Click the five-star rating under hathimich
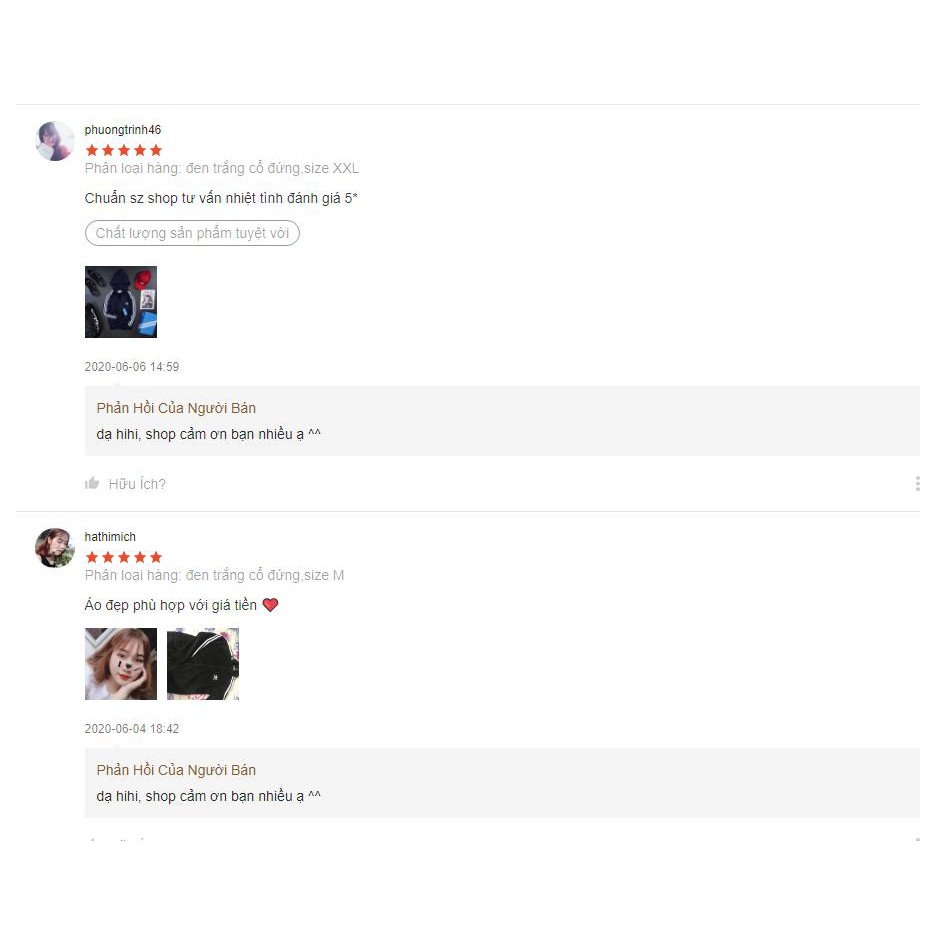This screenshot has width=943, height=943. 124,558
